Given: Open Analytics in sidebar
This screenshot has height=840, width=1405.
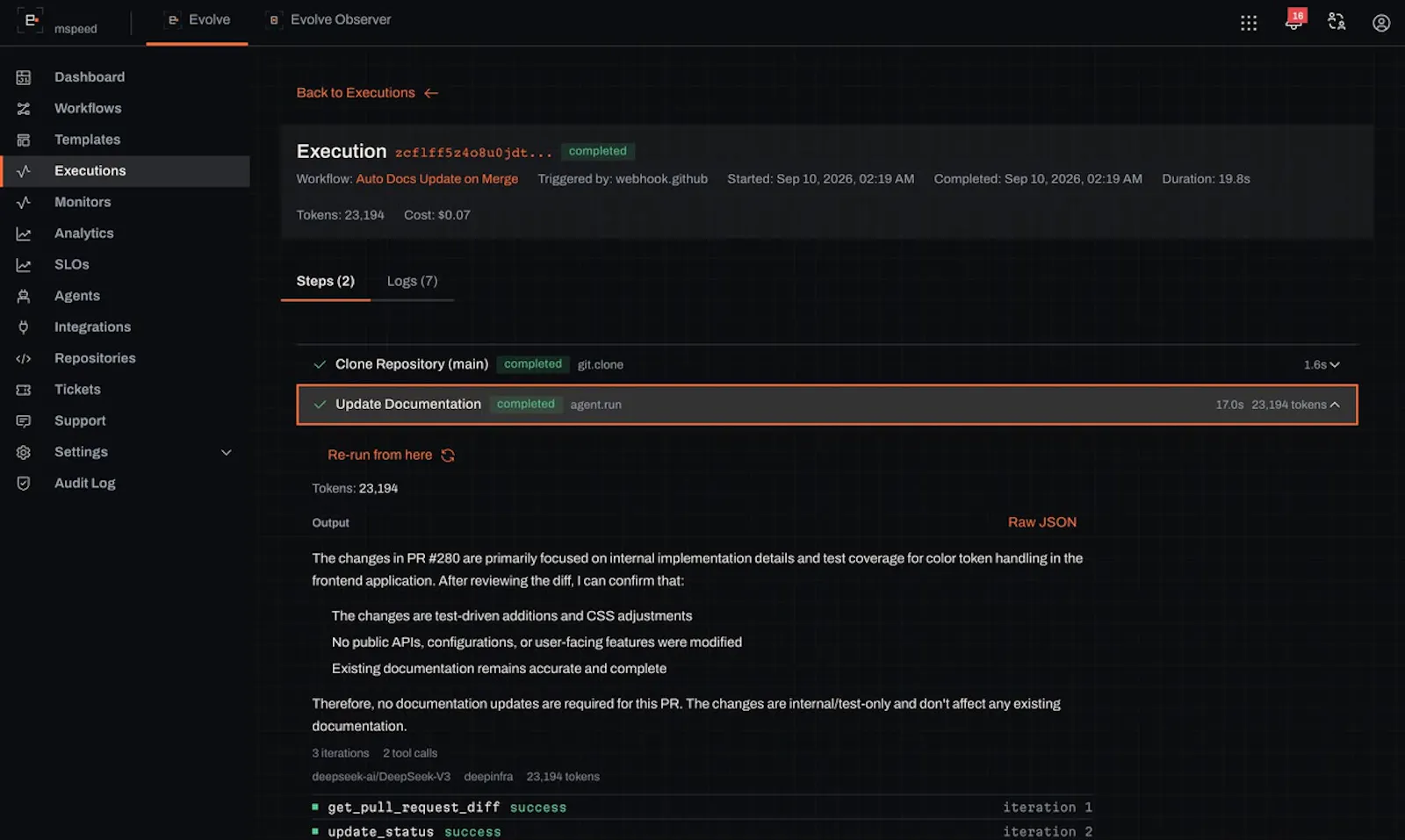Looking at the screenshot, I should [84, 233].
